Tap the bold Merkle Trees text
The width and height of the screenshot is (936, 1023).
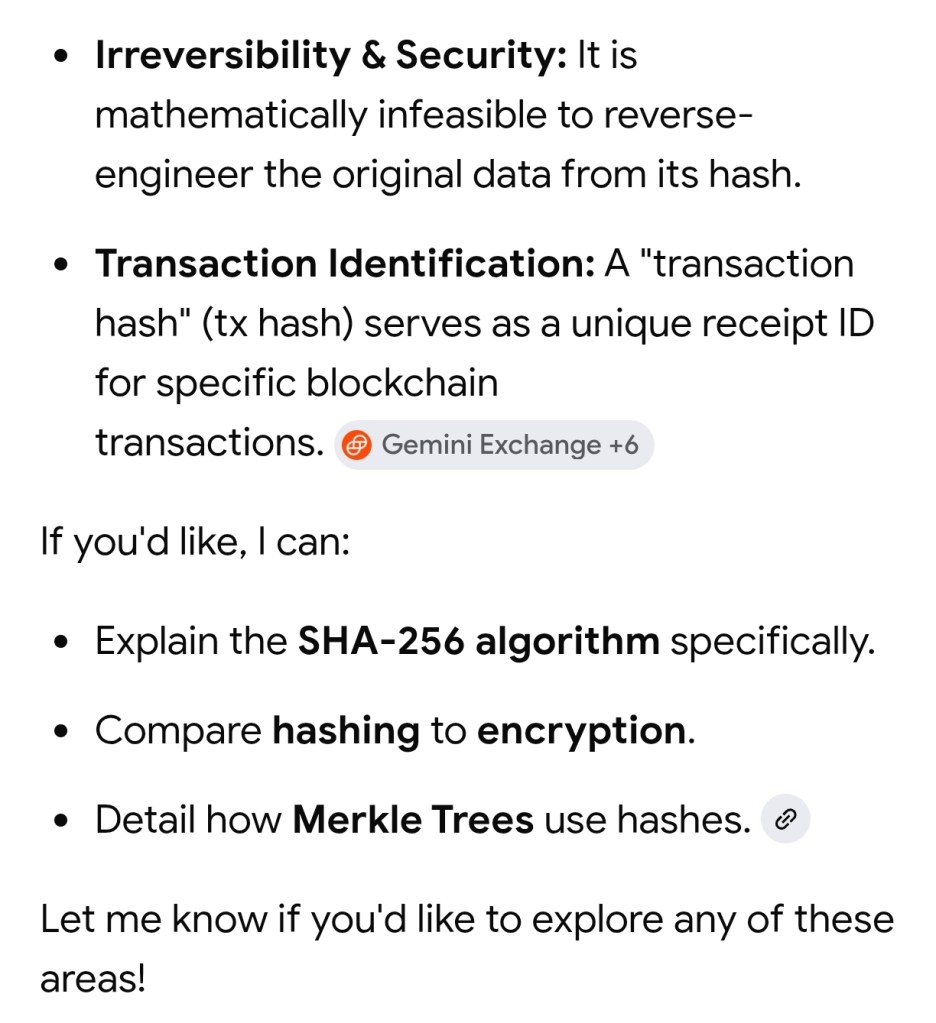pos(413,820)
